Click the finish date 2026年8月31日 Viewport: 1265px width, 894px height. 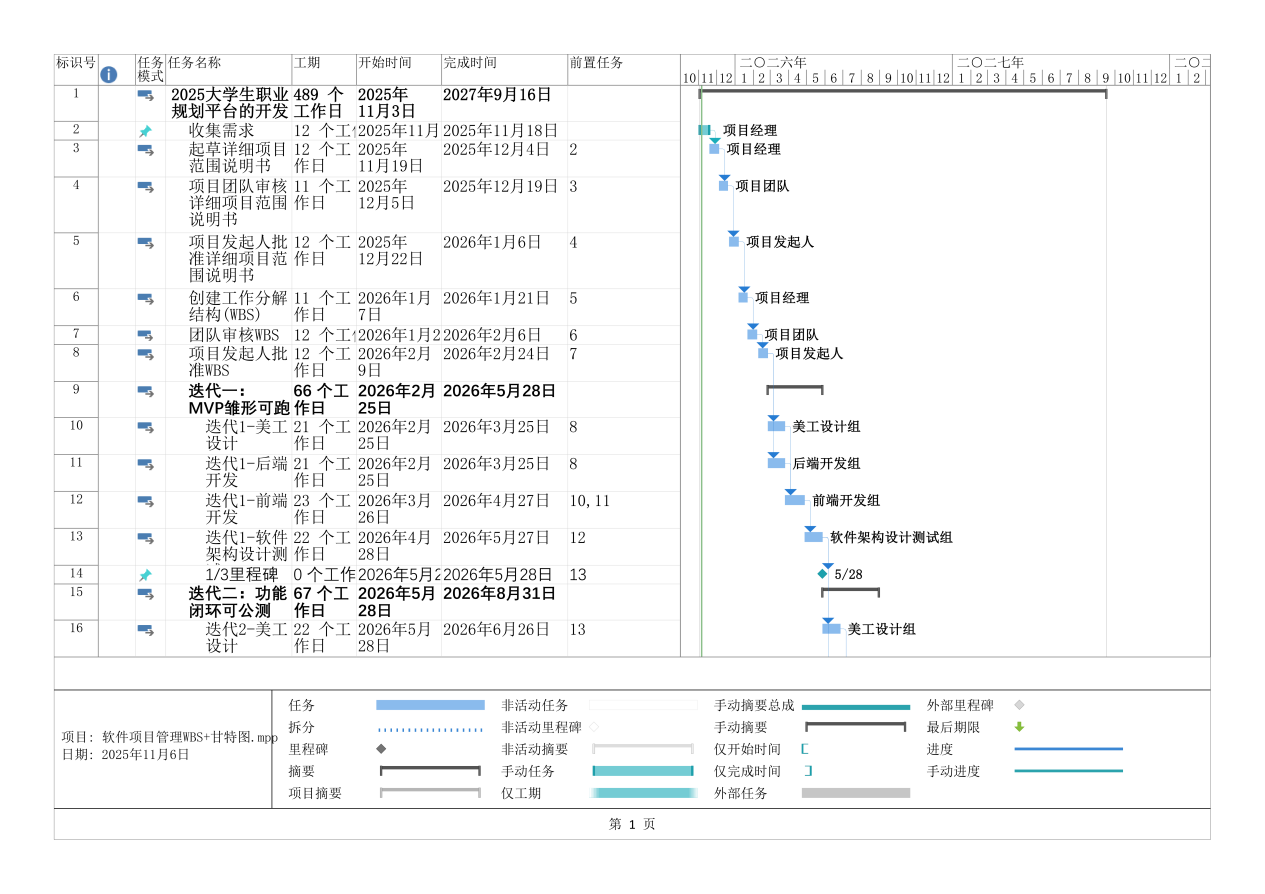tap(499, 593)
